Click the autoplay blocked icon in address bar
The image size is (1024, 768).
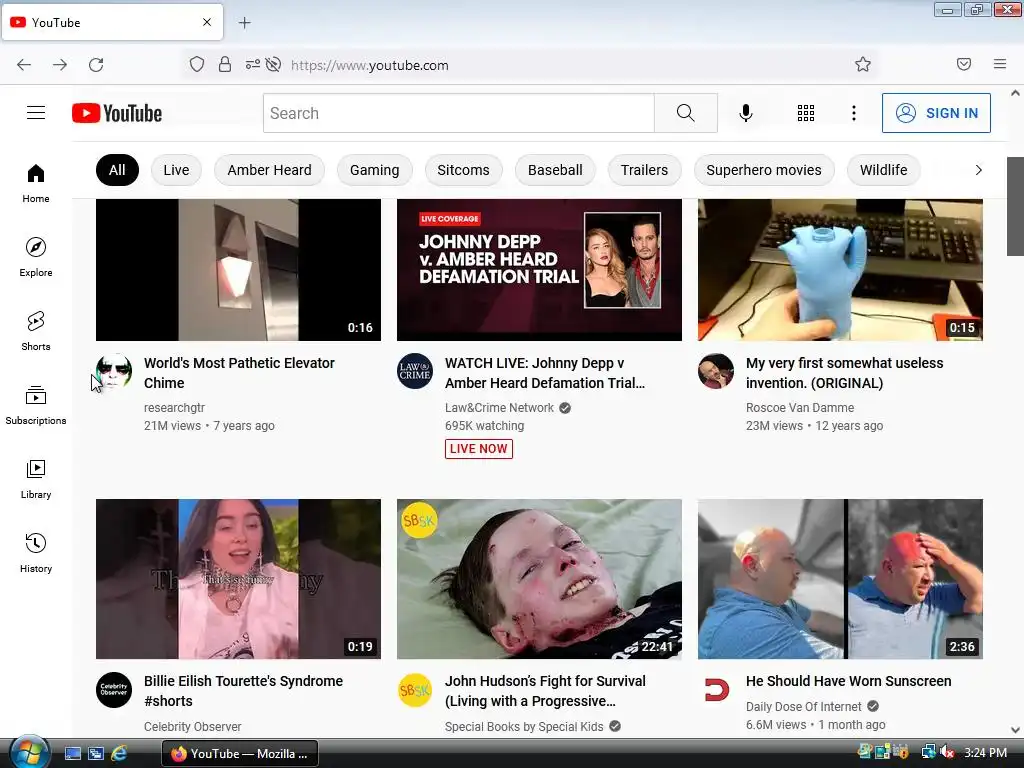(274, 64)
